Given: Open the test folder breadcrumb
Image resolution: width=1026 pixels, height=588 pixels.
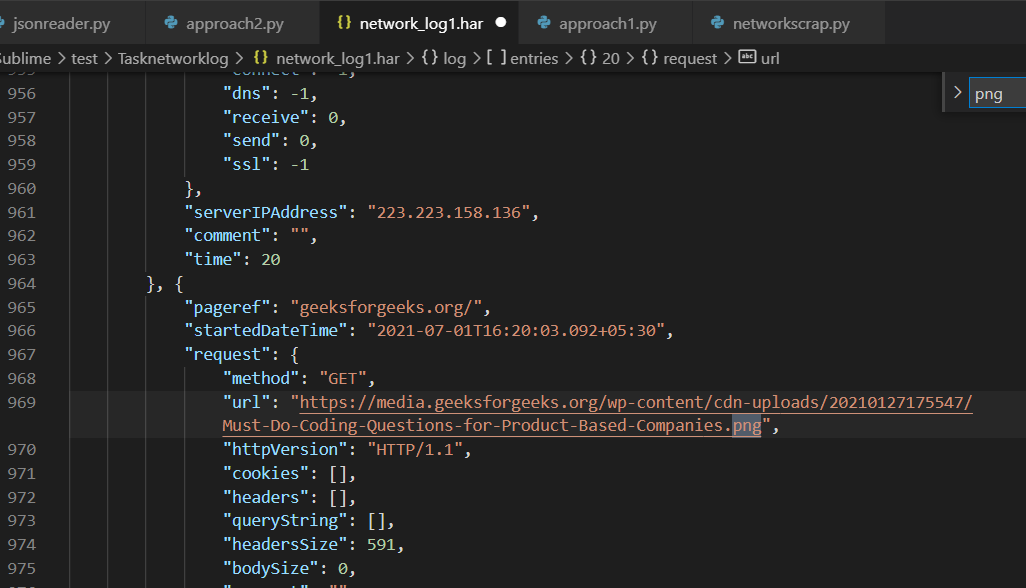Looking at the screenshot, I should [85, 58].
